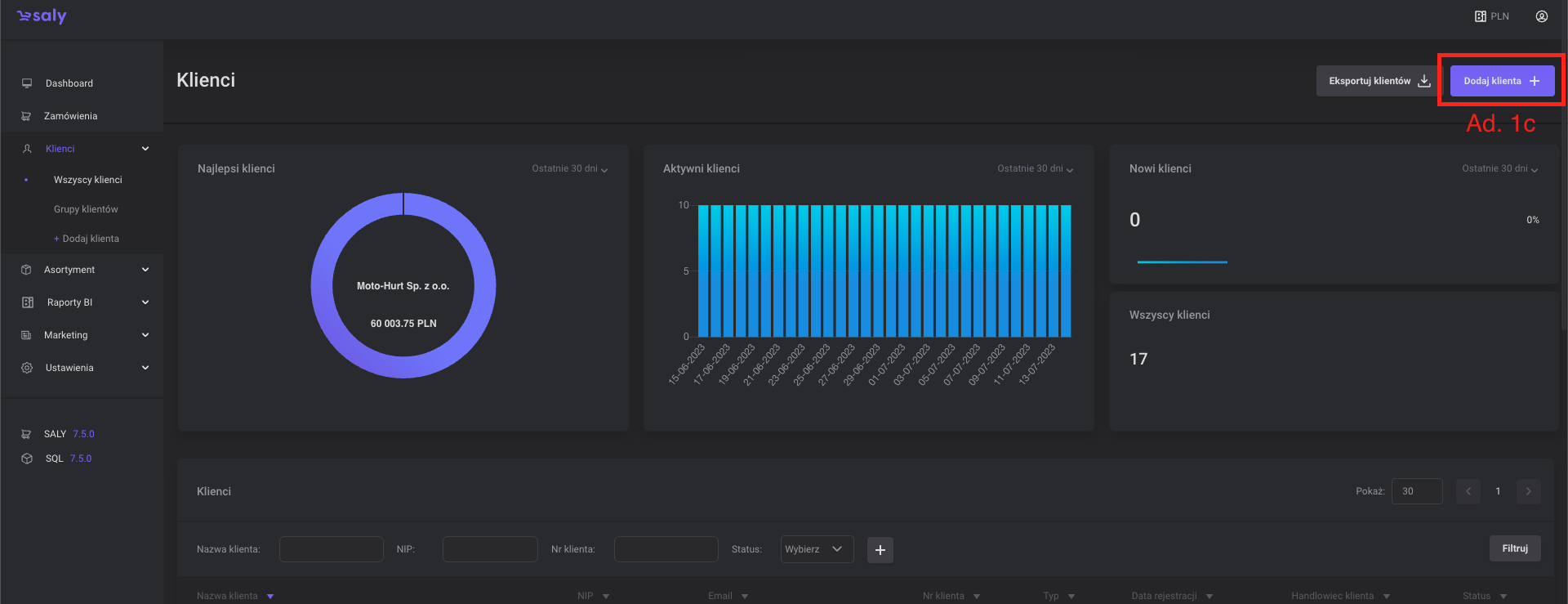Click the Najlepsi klienci donut chart ring
Viewport: 1568px width, 604px height.
pyautogui.click(x=322, y=286)
